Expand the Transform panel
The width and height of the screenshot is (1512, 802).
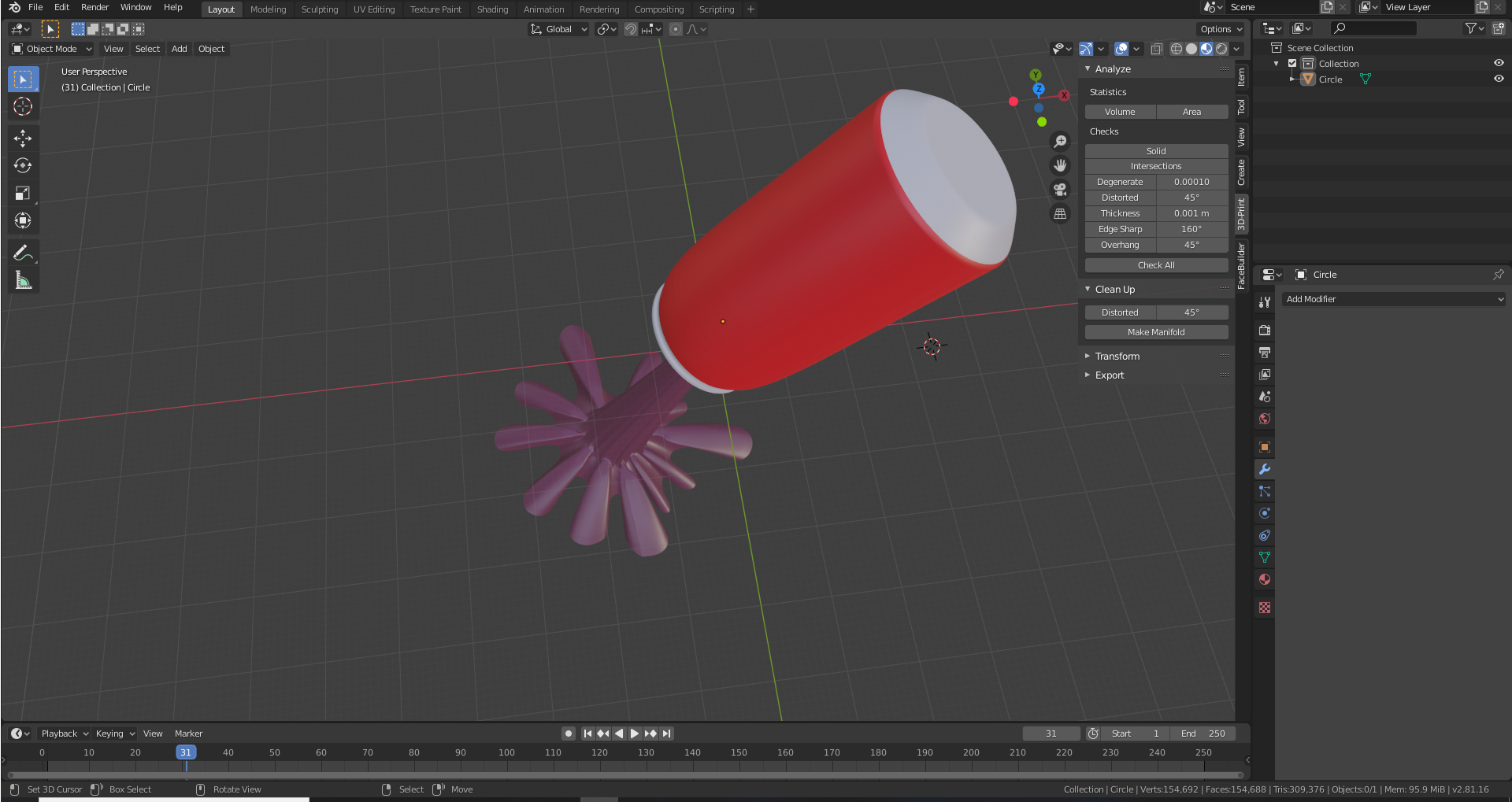pos(1117,357)
